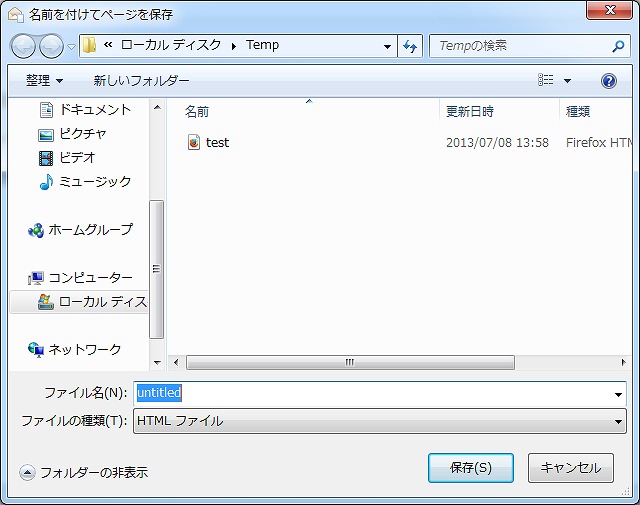Screen dimensions: 640x505
Task: Click the Back navigation arrow
Action: click(23, 46)
